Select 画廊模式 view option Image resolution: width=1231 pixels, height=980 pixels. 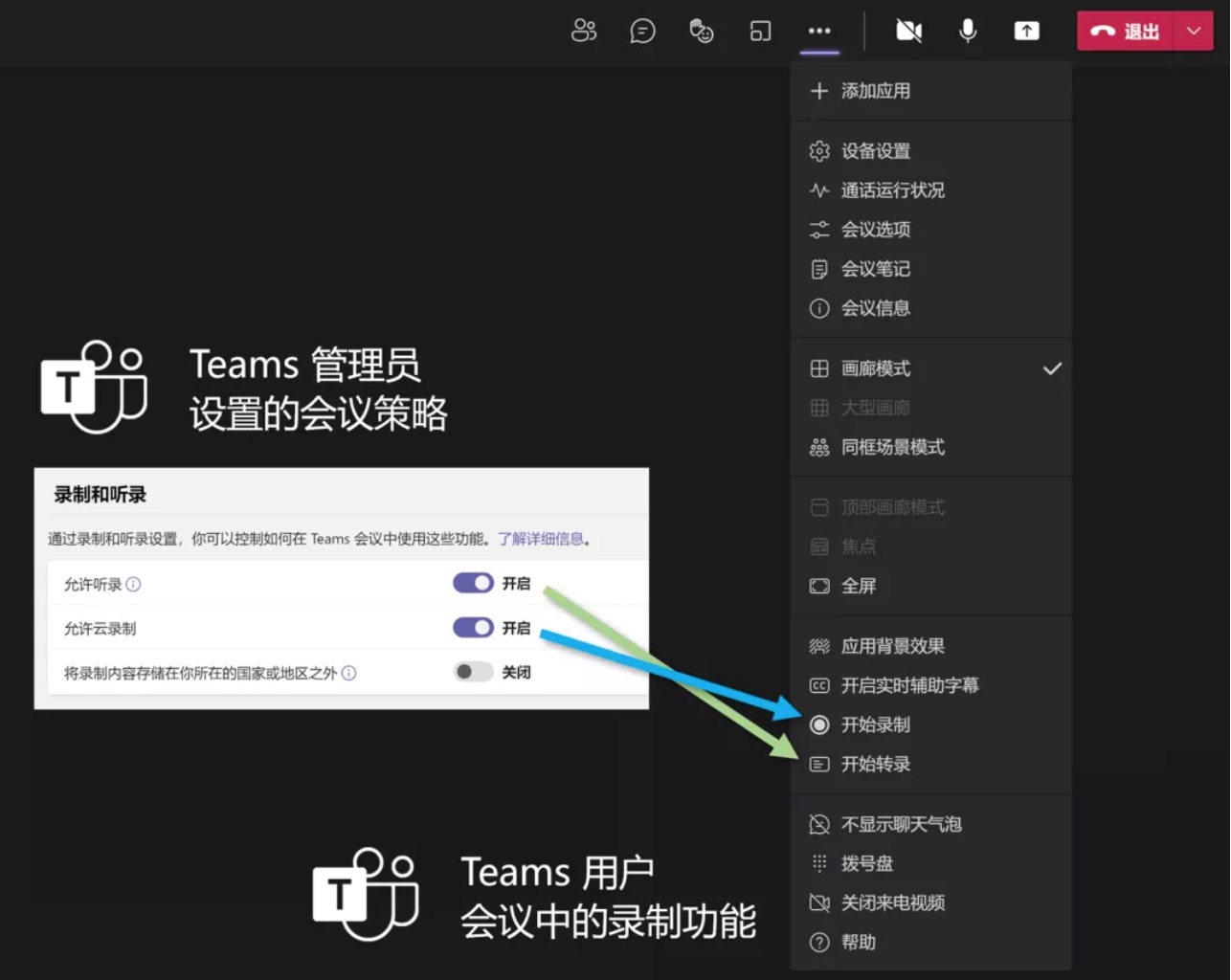(x=931, y=368)
